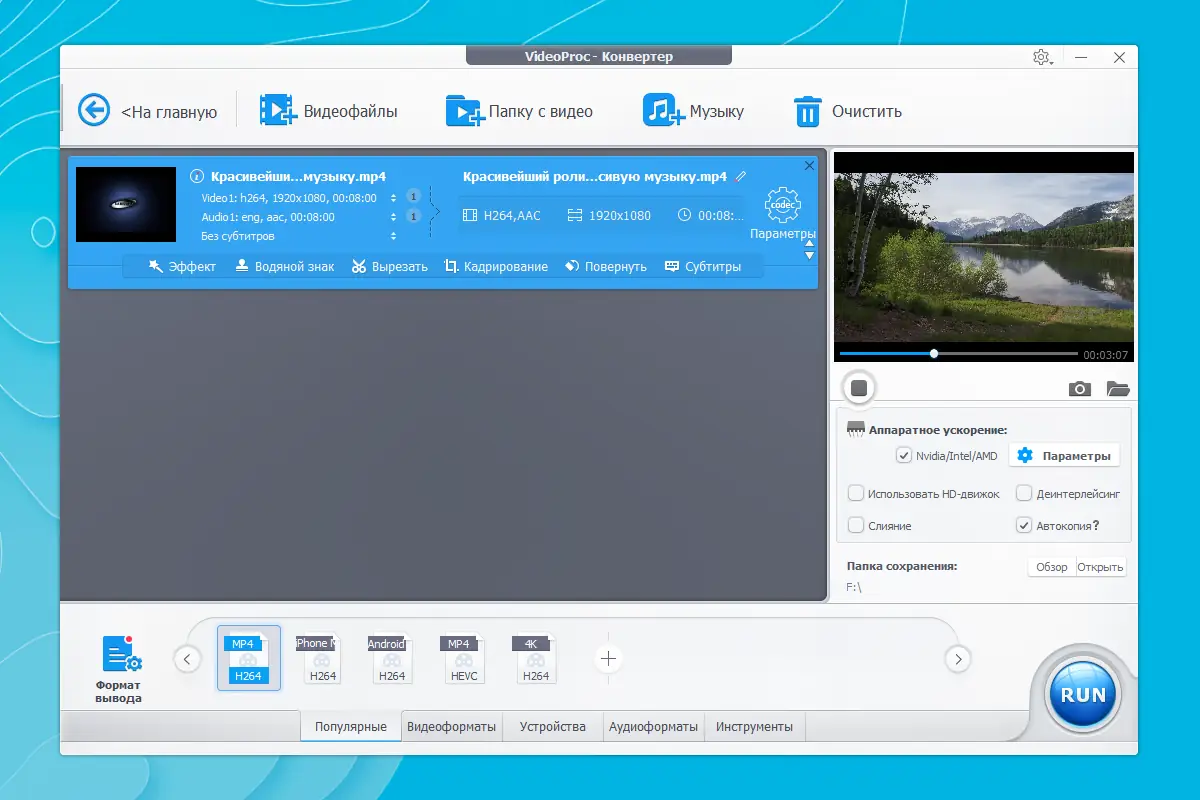This screenshot has width=1200, height=800.
Task: Open window settings gear in title bar
Action: pos(1041,57)
